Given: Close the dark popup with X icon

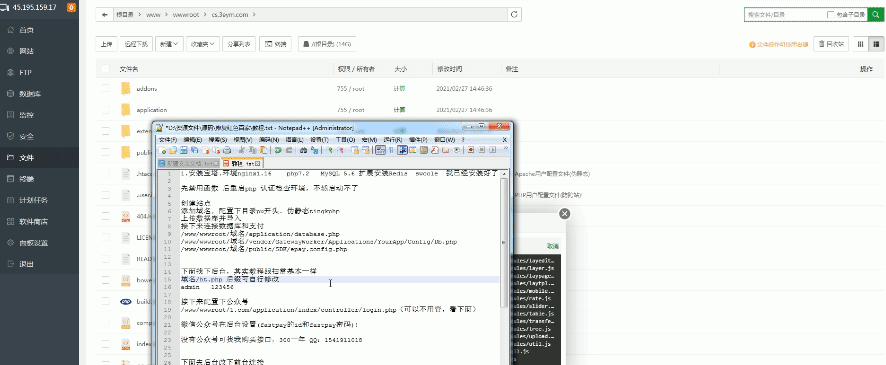Looking at the screenshot, I should (564, 214).
